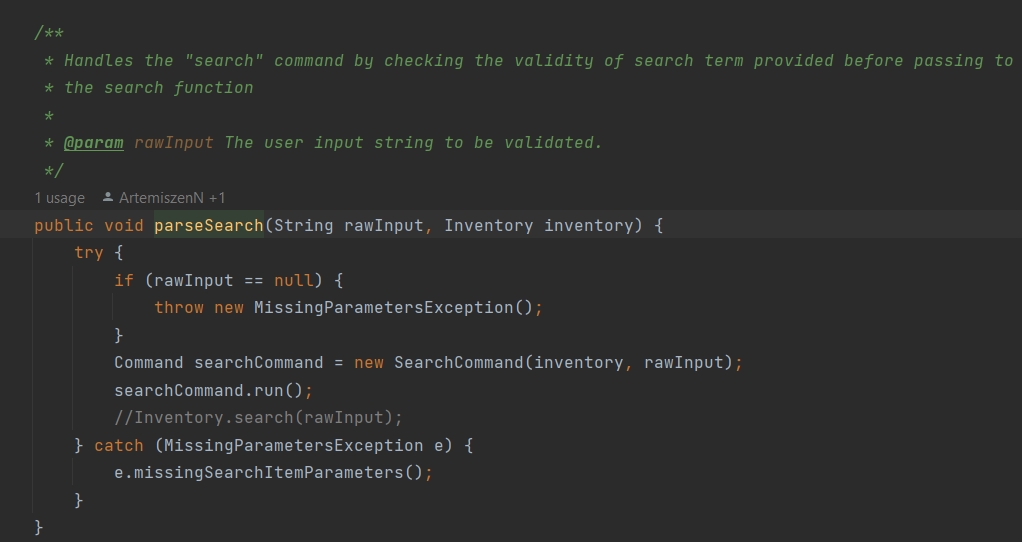Click the null keyword in the if condition
The width and height of the screenshot is (1022, 542).
[x=293, y=280]
